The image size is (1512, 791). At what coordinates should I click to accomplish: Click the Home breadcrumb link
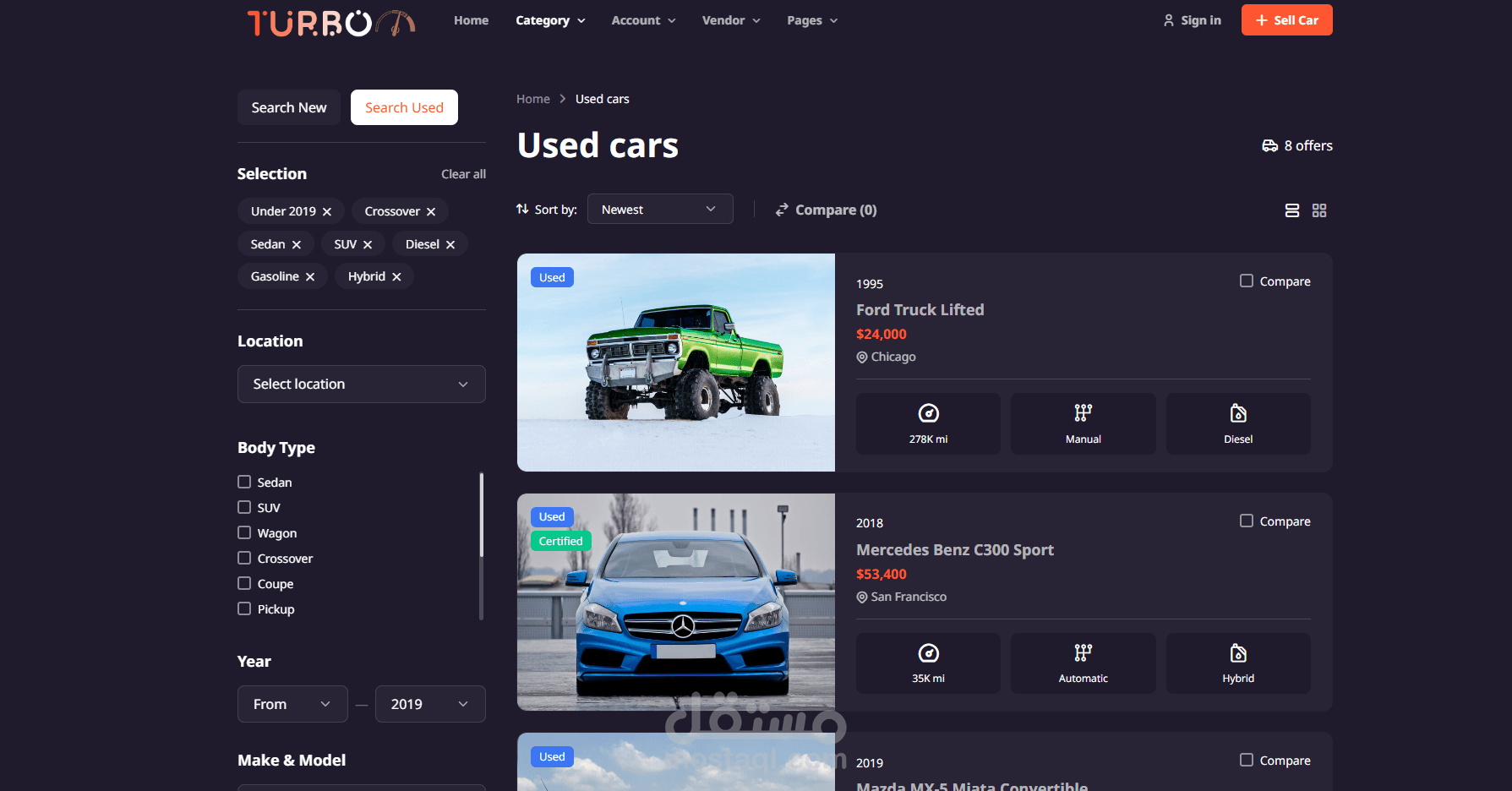[533, 99]
